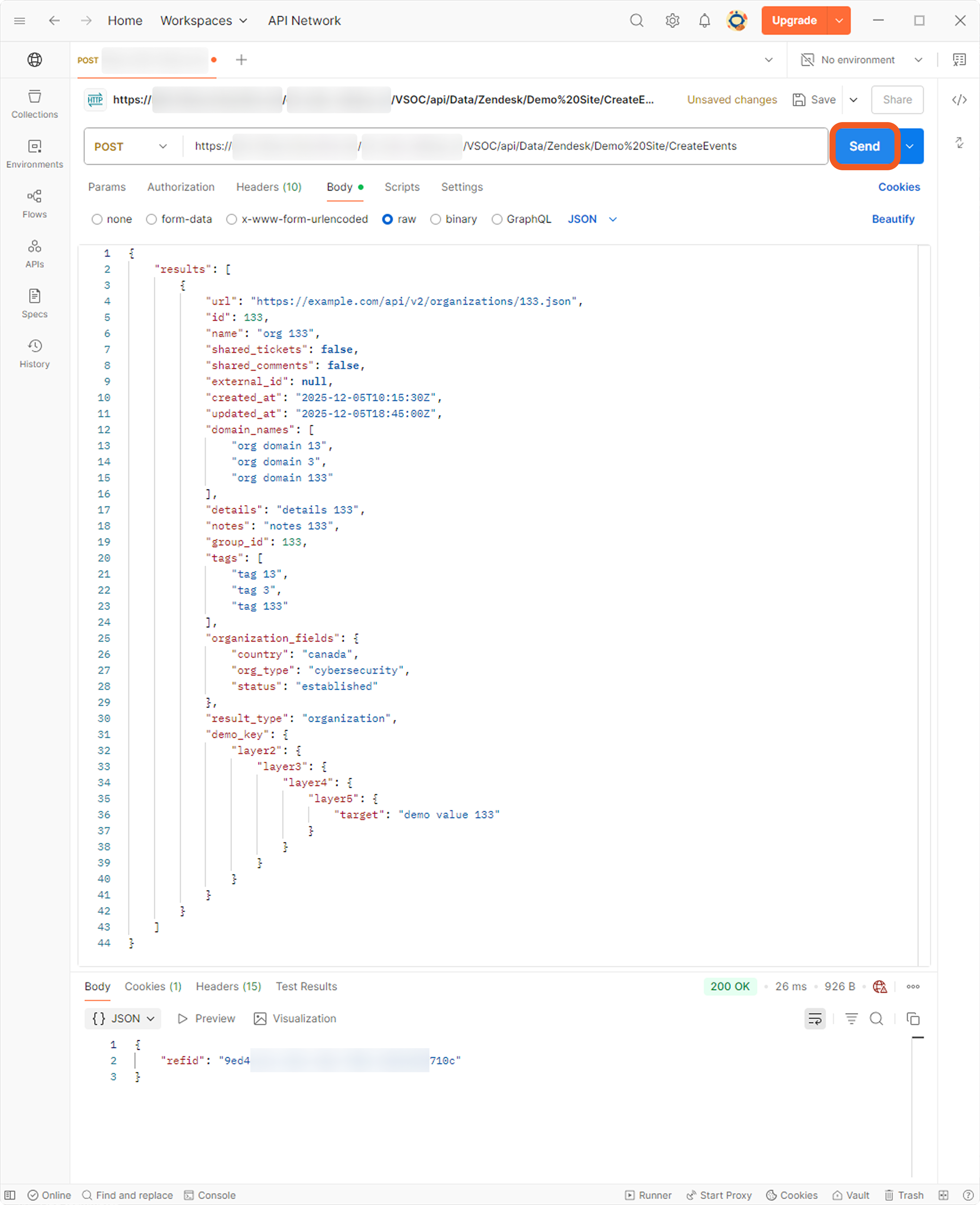Open the Environments sidebar panel

34,154
